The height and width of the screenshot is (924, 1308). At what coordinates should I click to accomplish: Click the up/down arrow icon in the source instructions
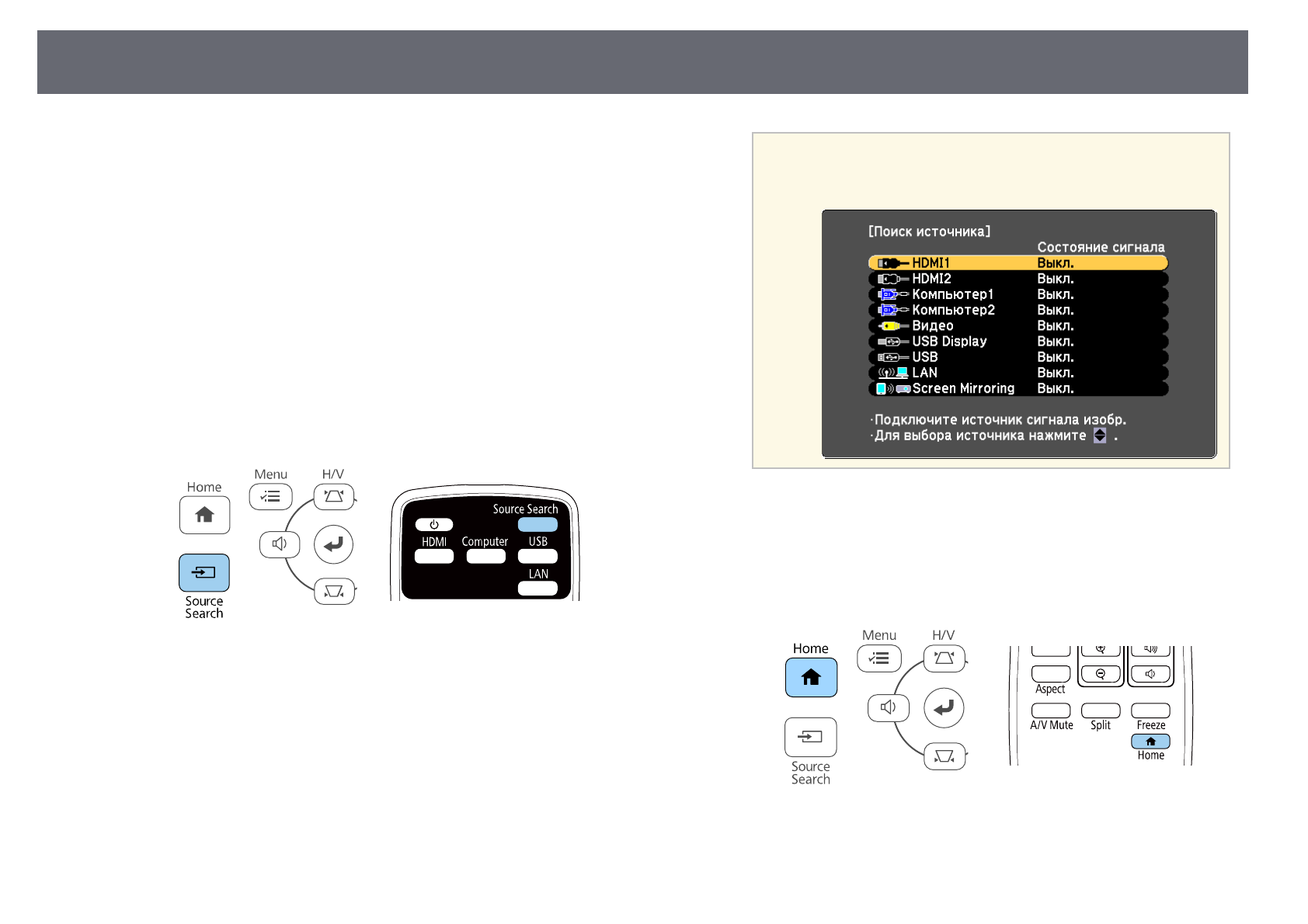(1099, 436)
